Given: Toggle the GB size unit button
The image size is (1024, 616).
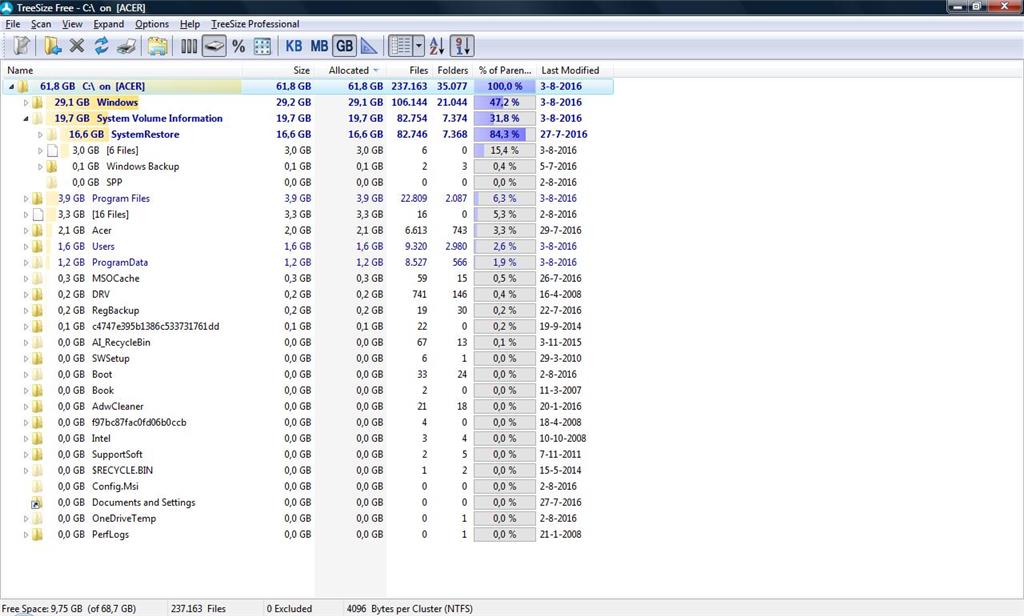Looking at the screenshot, I should coord(344,46).
